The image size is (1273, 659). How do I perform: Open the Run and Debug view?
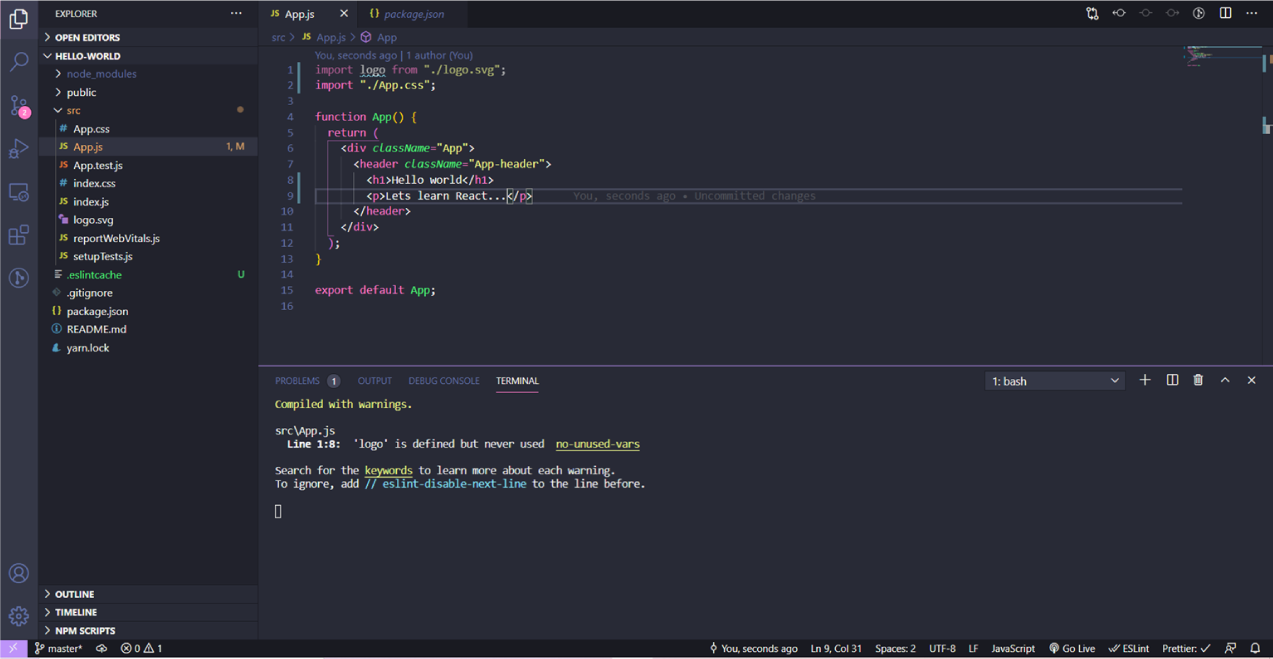coord(19,149)
